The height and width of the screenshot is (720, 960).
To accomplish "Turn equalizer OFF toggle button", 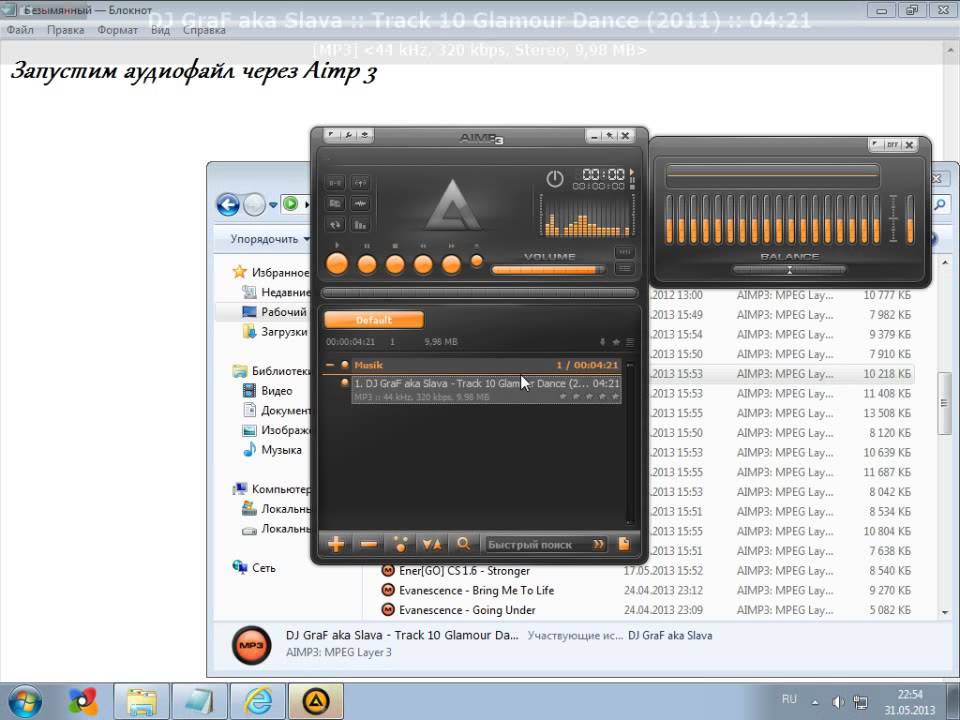I will [x=893, y=144].
